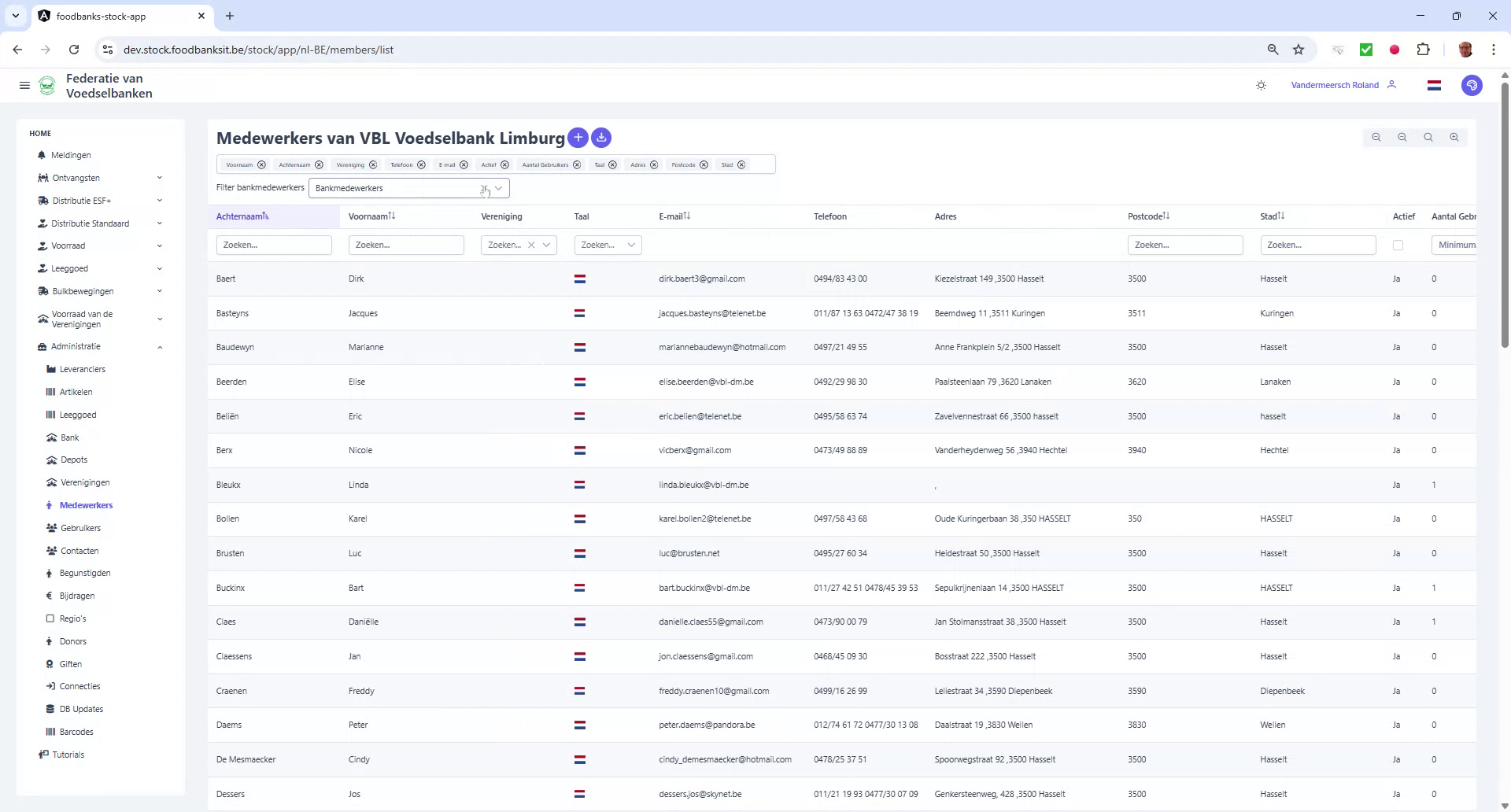The image size is (1511, 812).
Task: Select the Bank icon in sidebar
Action: (54, 437)
